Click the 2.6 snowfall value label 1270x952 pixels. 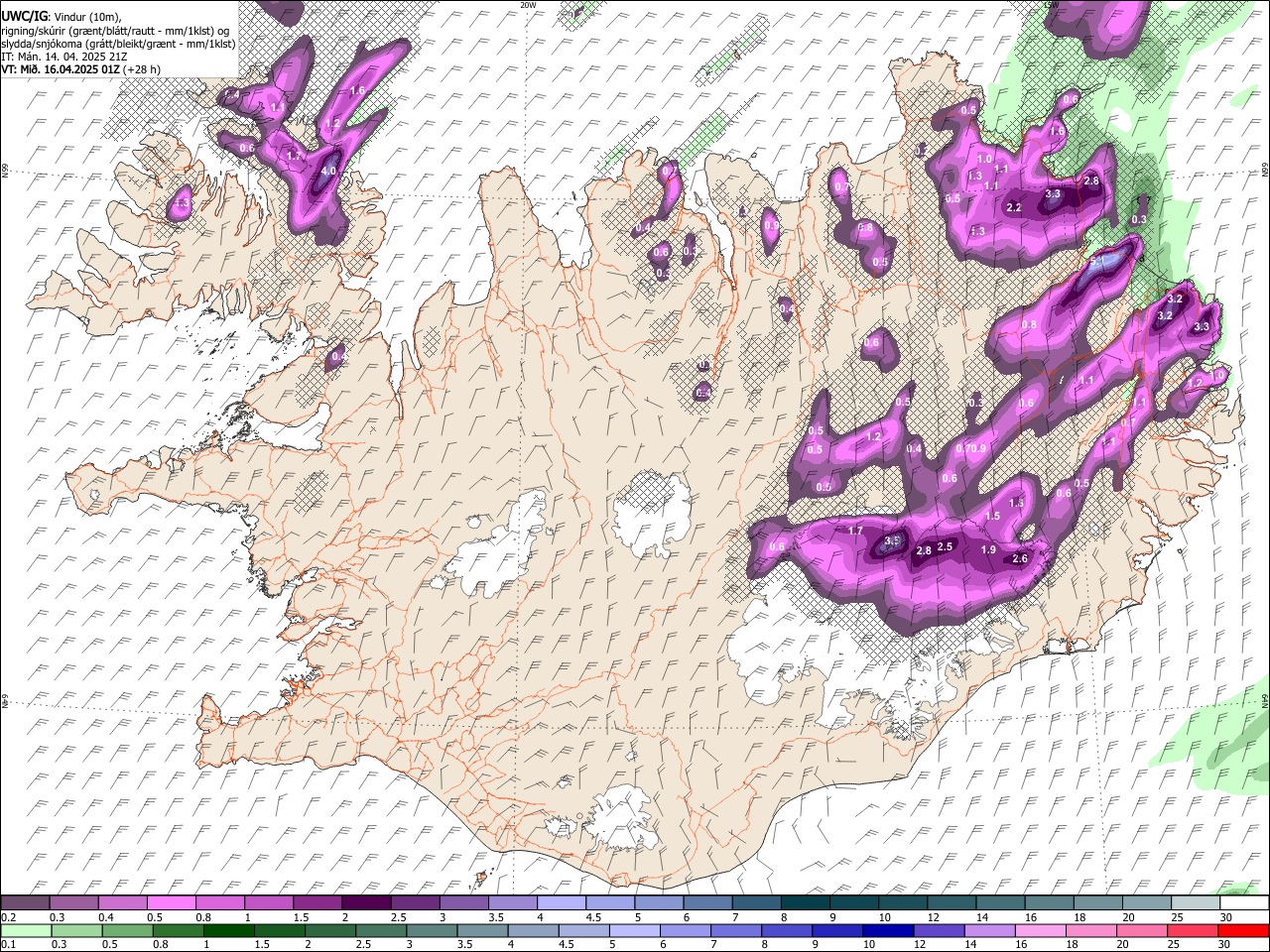tap(1019, 559)
